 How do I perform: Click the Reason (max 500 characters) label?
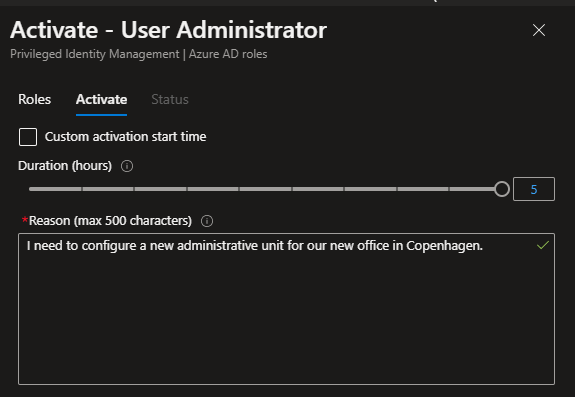[x=110, y=221]
